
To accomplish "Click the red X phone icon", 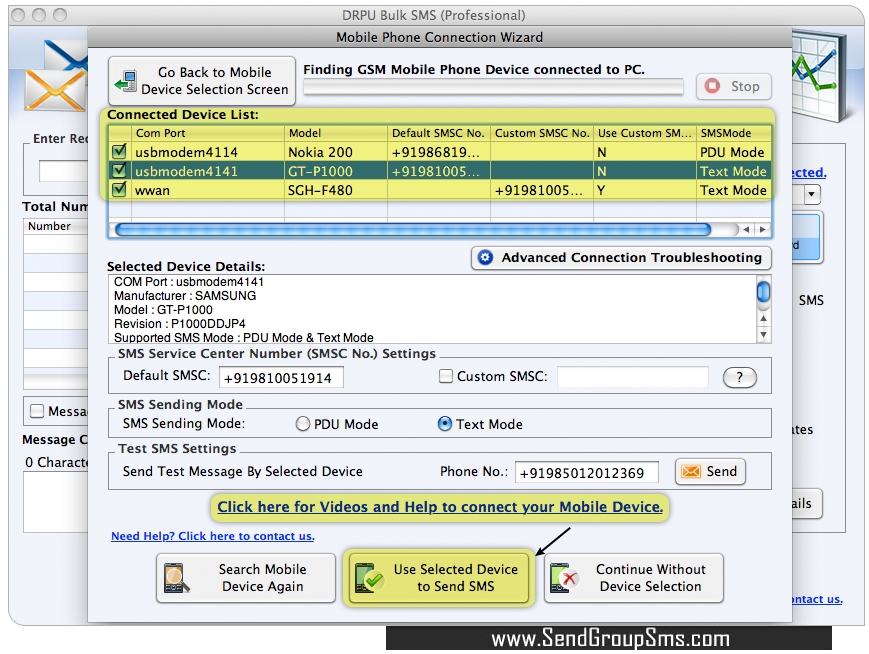I will pos(564,578).
